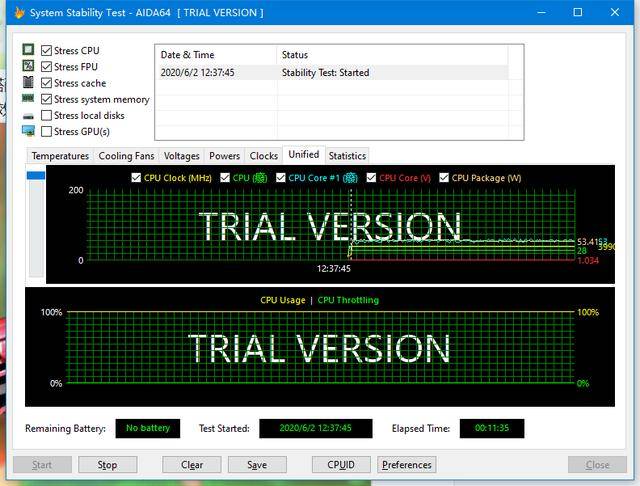Image resolution: width=640 pixels, height=486 pixels.
Task: Enable the Stress GPU(s) checkbox
Action: click(x=47, y=131)
